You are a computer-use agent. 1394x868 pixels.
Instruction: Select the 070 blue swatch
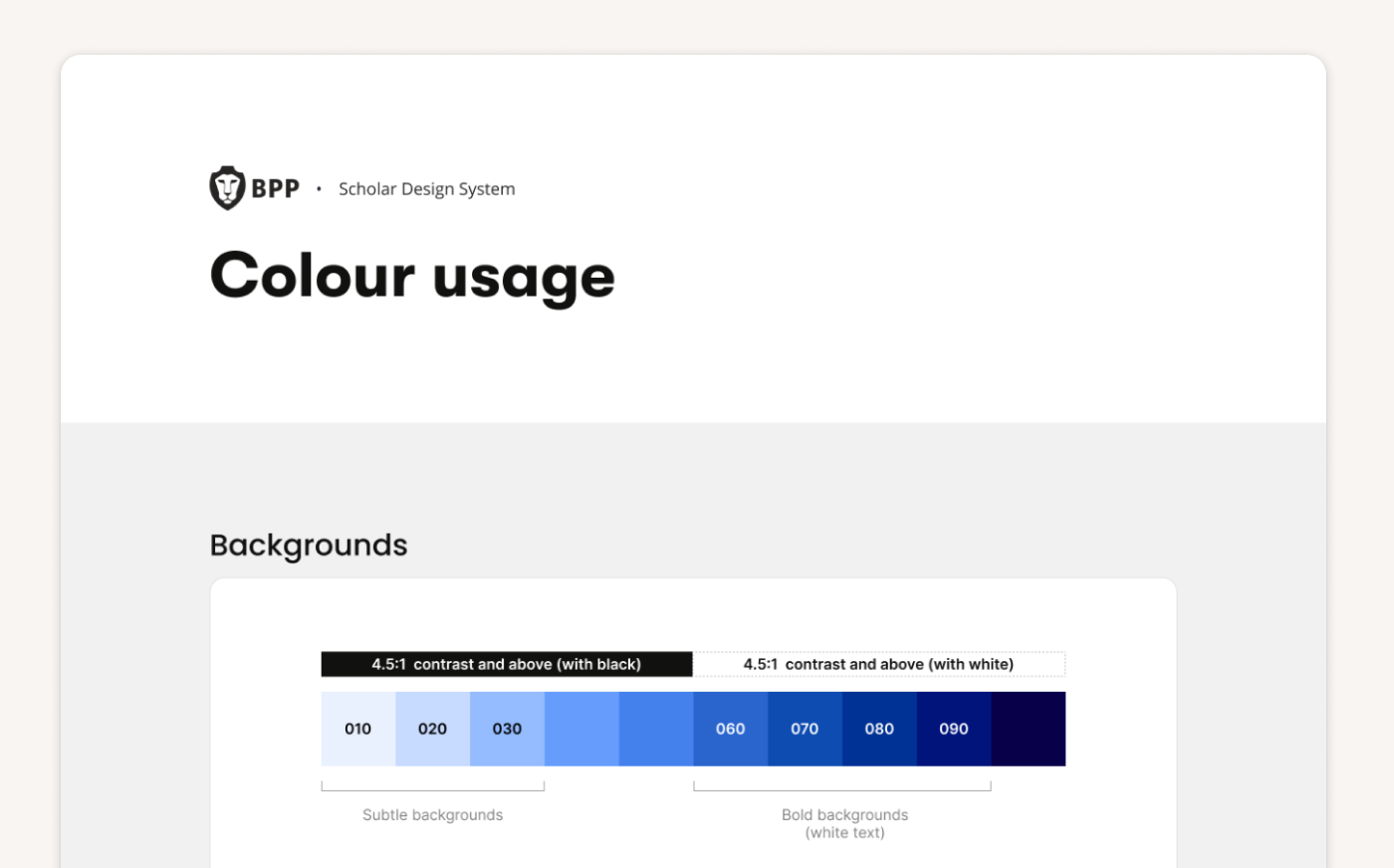805,729
